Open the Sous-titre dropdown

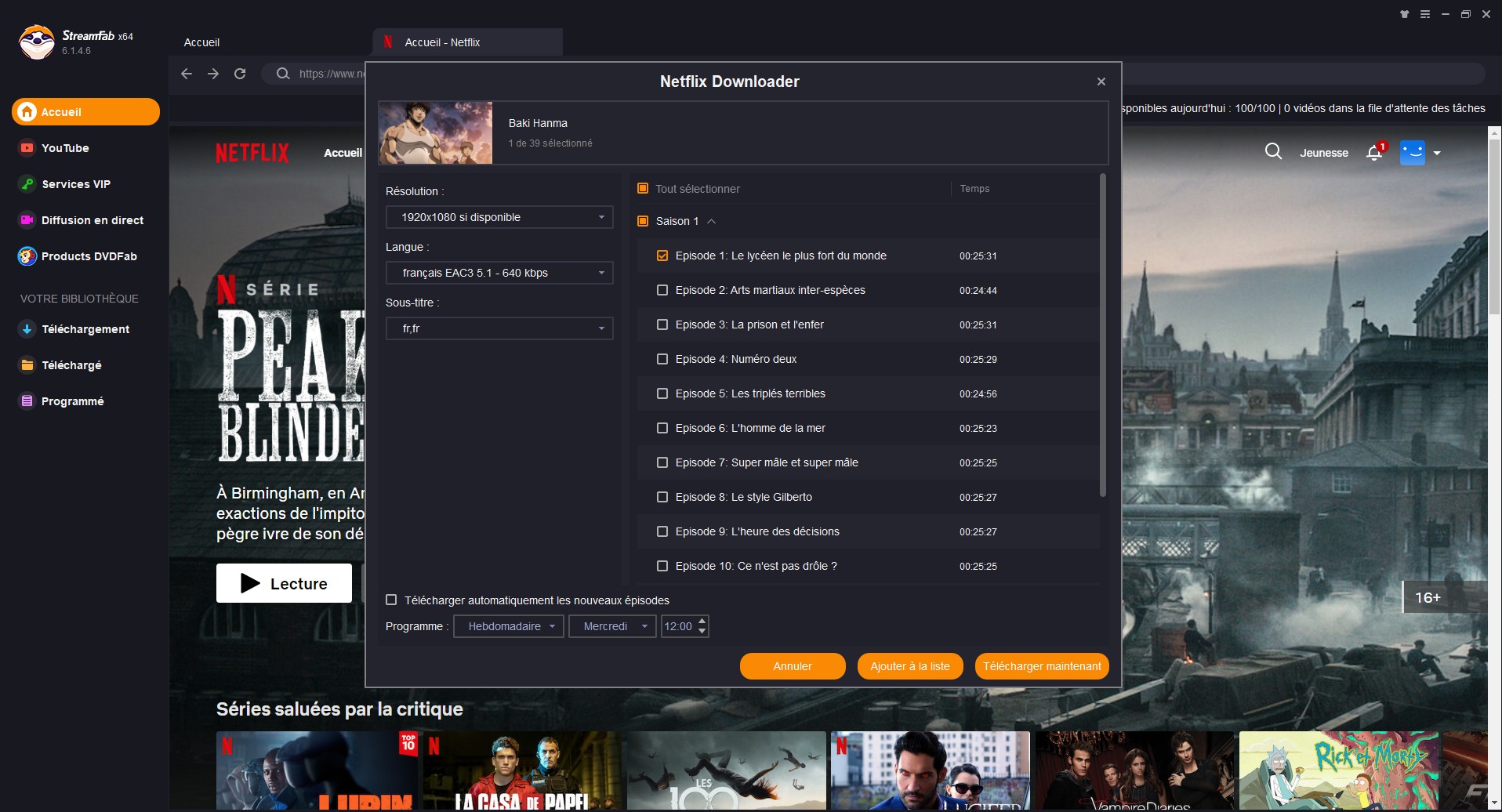click(x=499, y=328)
